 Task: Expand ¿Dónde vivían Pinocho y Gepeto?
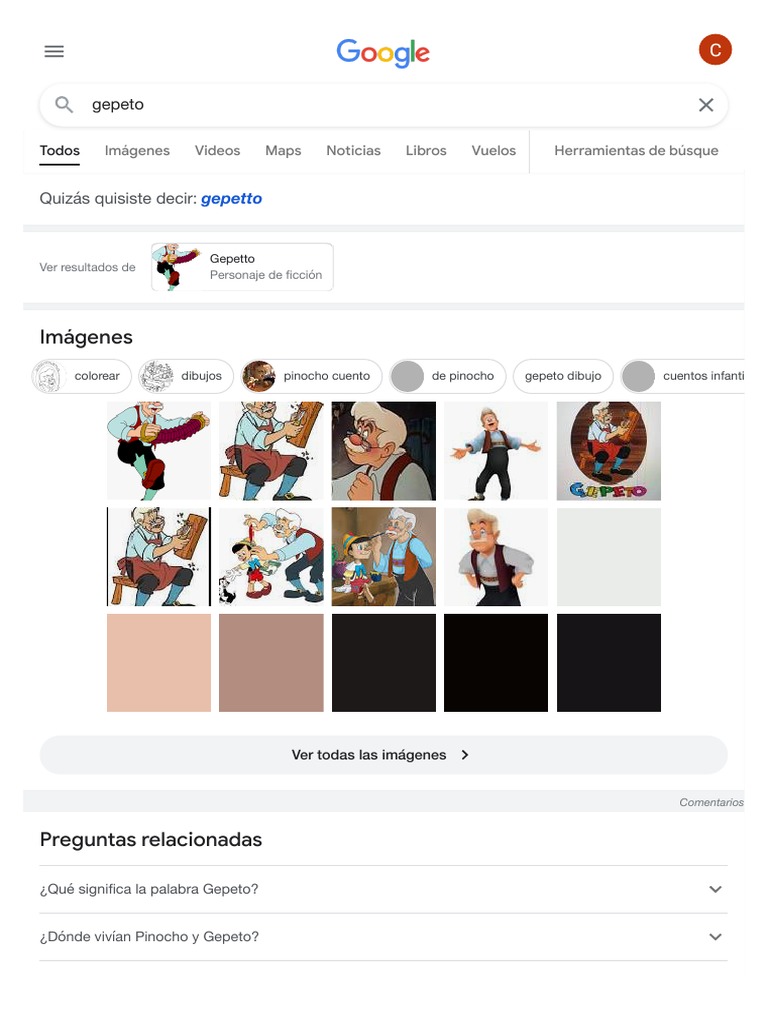tap(383, 937)
